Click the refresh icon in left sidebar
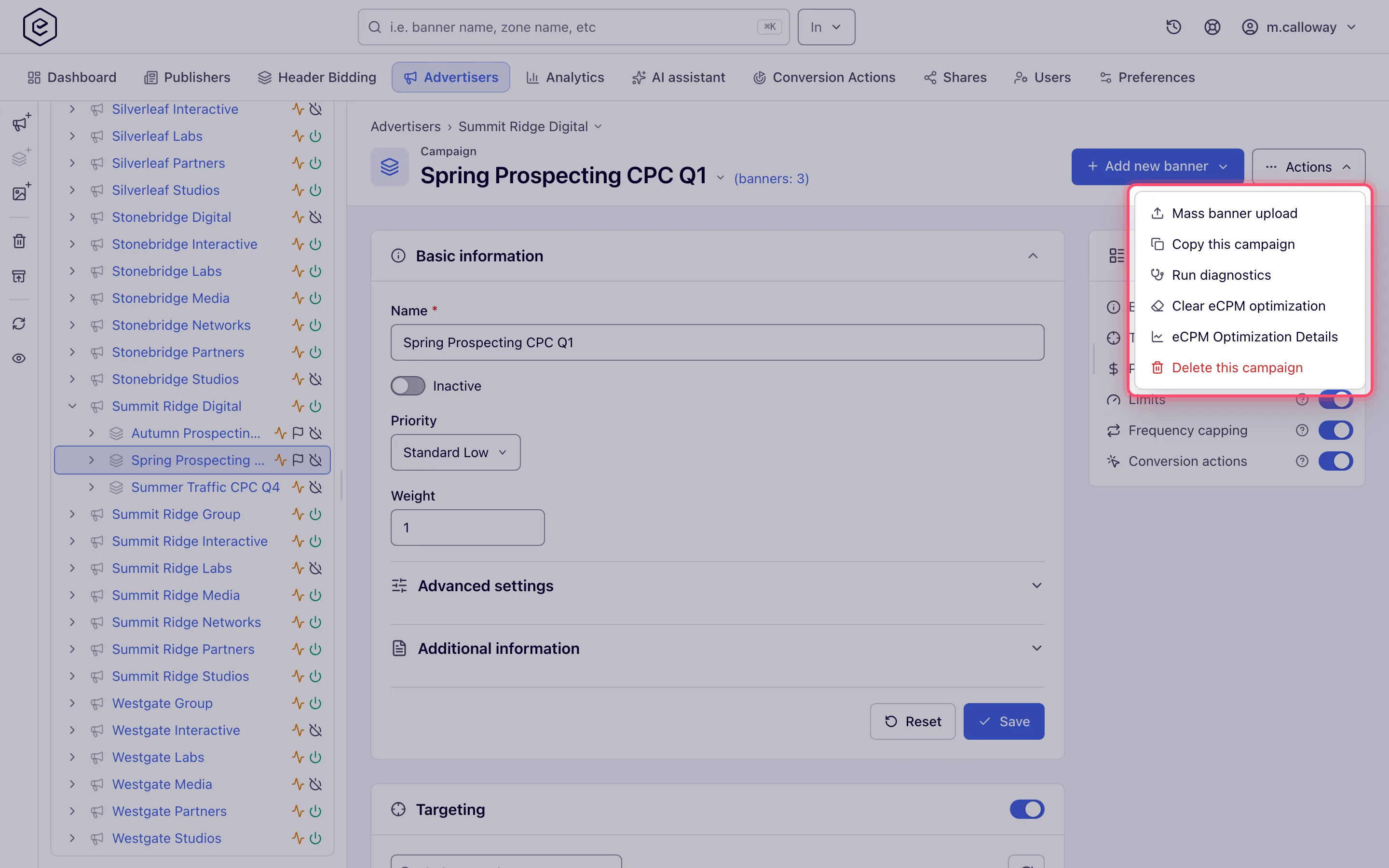This screenshot has width=1389, height=868. coord(19,324)
